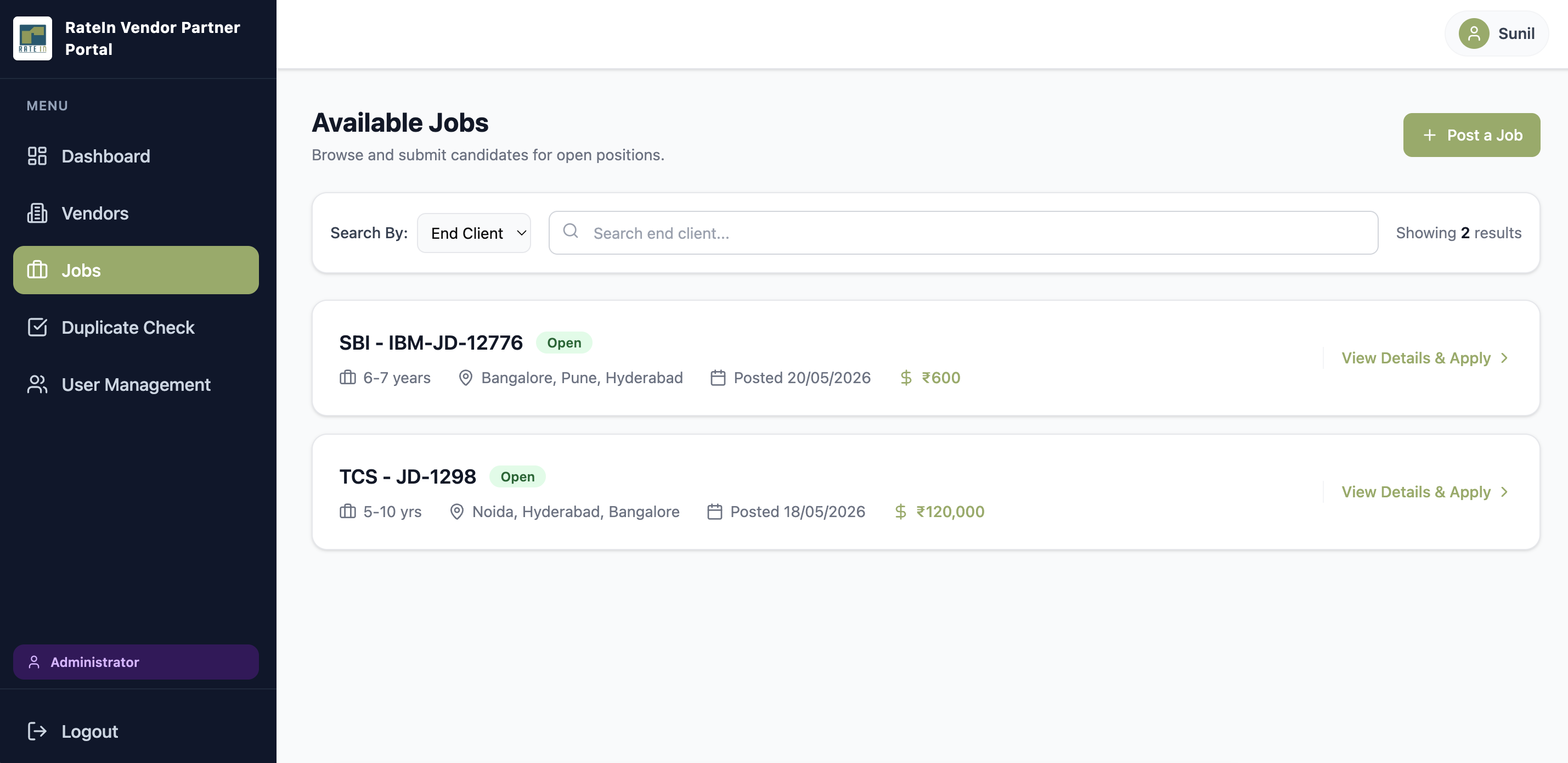Screen dimensions: 1568x763
Task: Click the ₹120,000 rate value
Action: pyautogui.click(x=950, y=512)
